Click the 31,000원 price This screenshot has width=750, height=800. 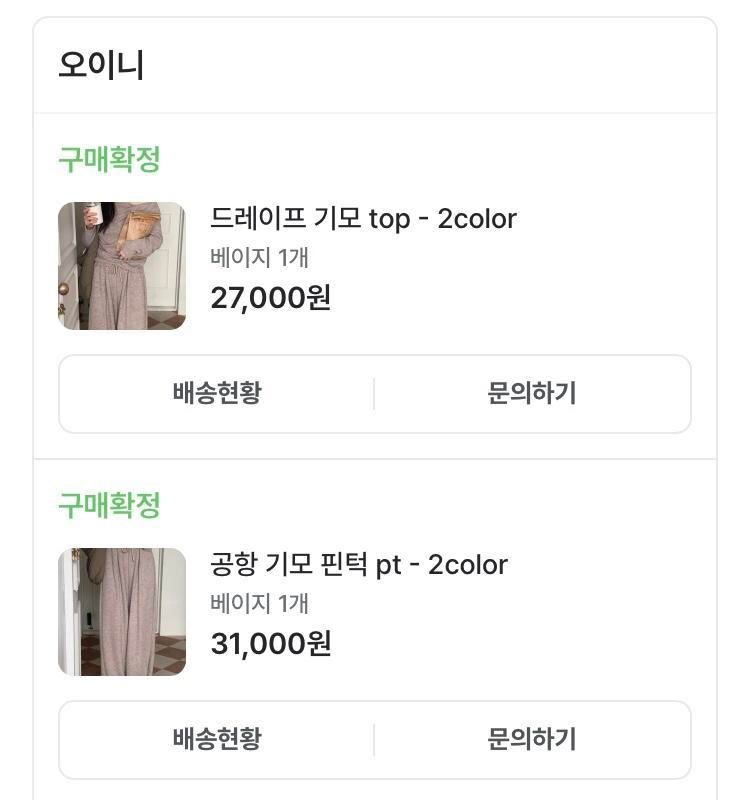(270, 643)
